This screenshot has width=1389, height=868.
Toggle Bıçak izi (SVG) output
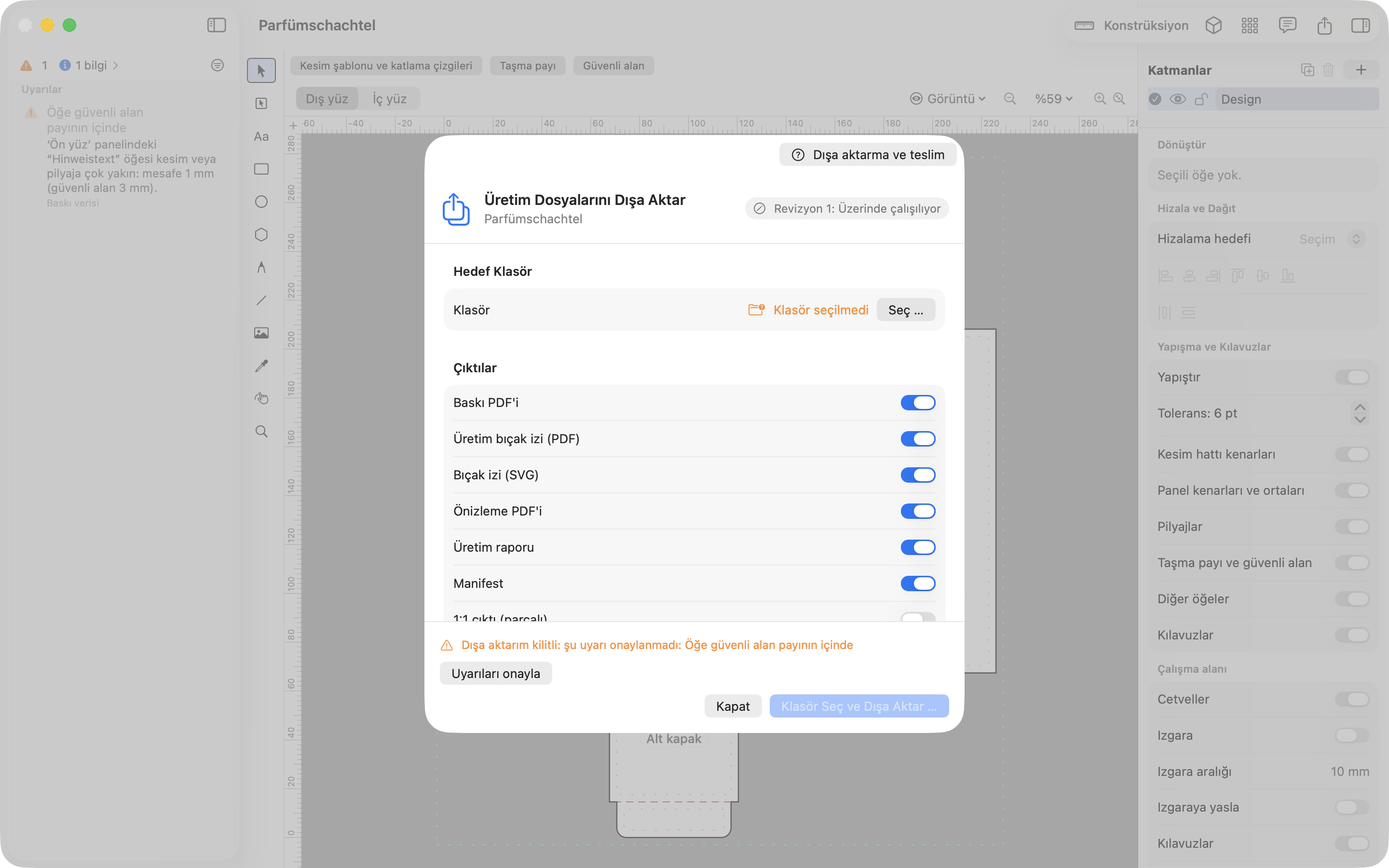(x=917, y=475)
